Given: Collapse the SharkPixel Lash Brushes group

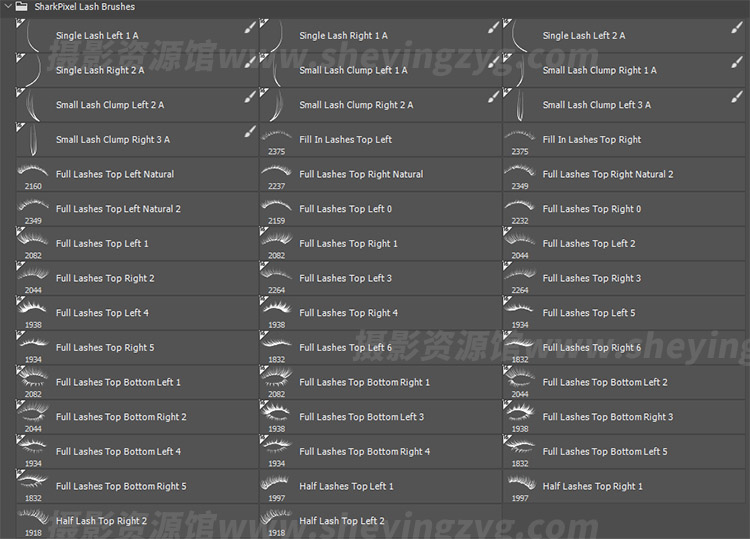Looking at the screenshot, I should point(7,7).
